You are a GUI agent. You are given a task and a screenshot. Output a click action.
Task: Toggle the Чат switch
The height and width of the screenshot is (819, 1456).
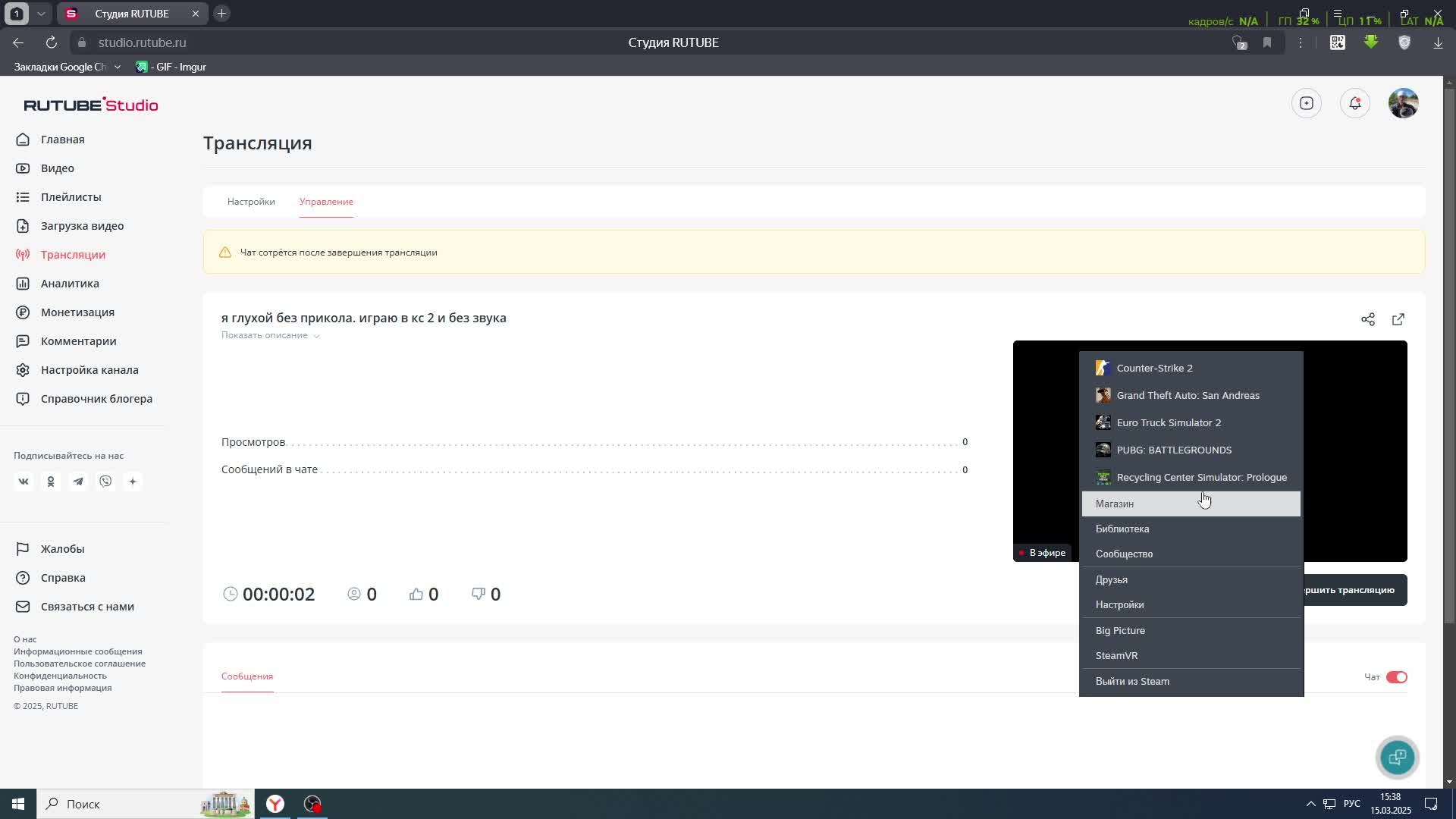point(1397,677)
